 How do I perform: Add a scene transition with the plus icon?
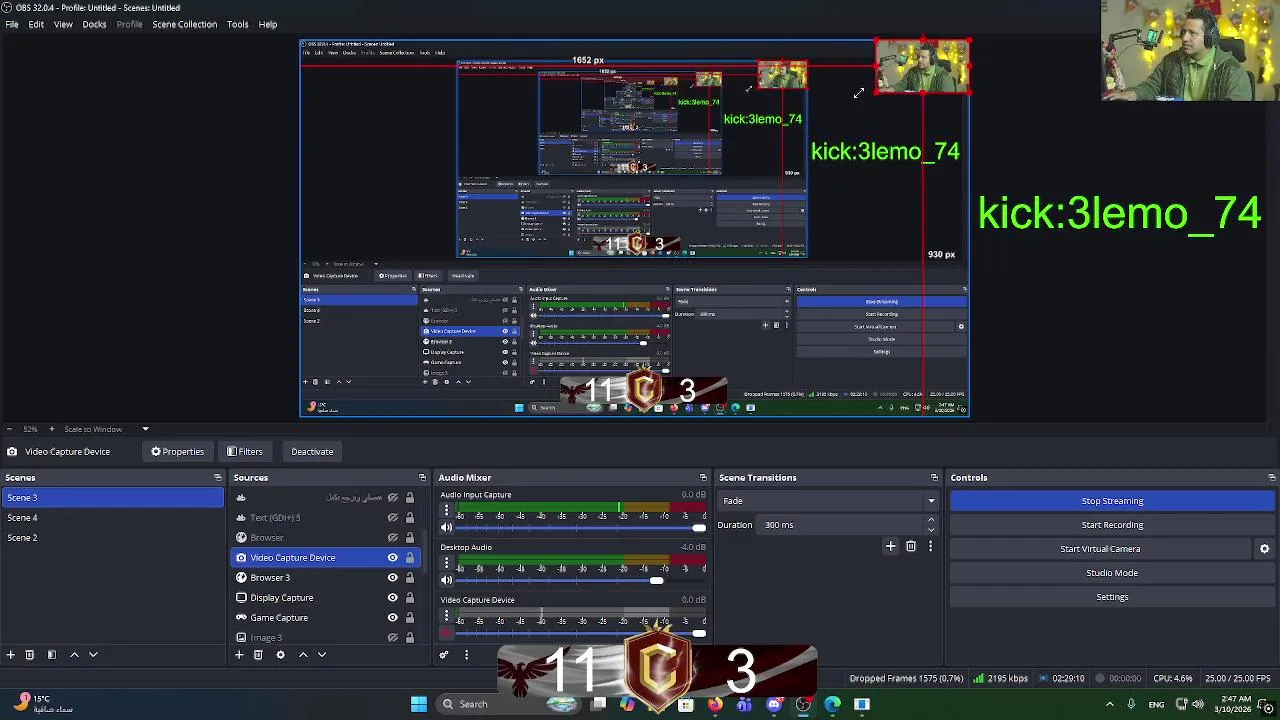coord(890,546)
